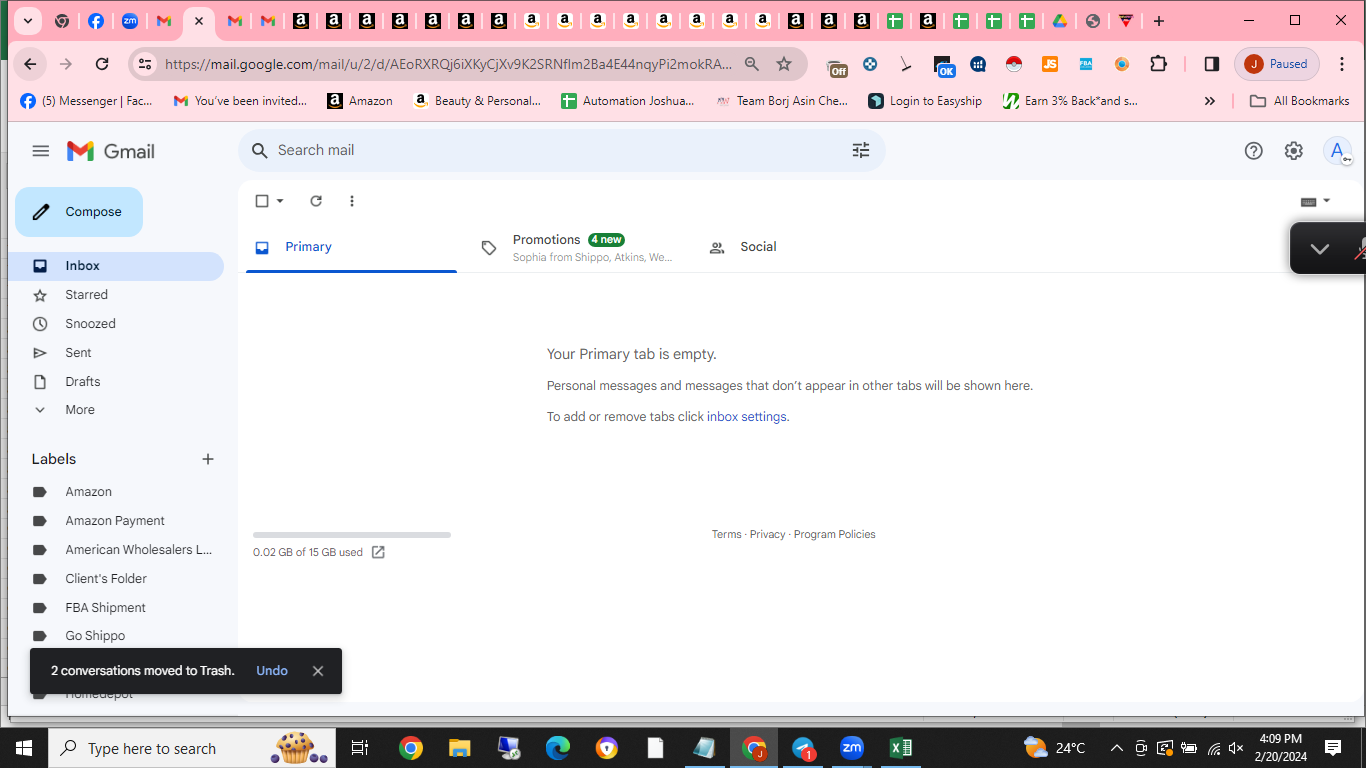Open Excel from the Windows taskbar
This screenshot has width=1366, height=768.
pos(900,748)
